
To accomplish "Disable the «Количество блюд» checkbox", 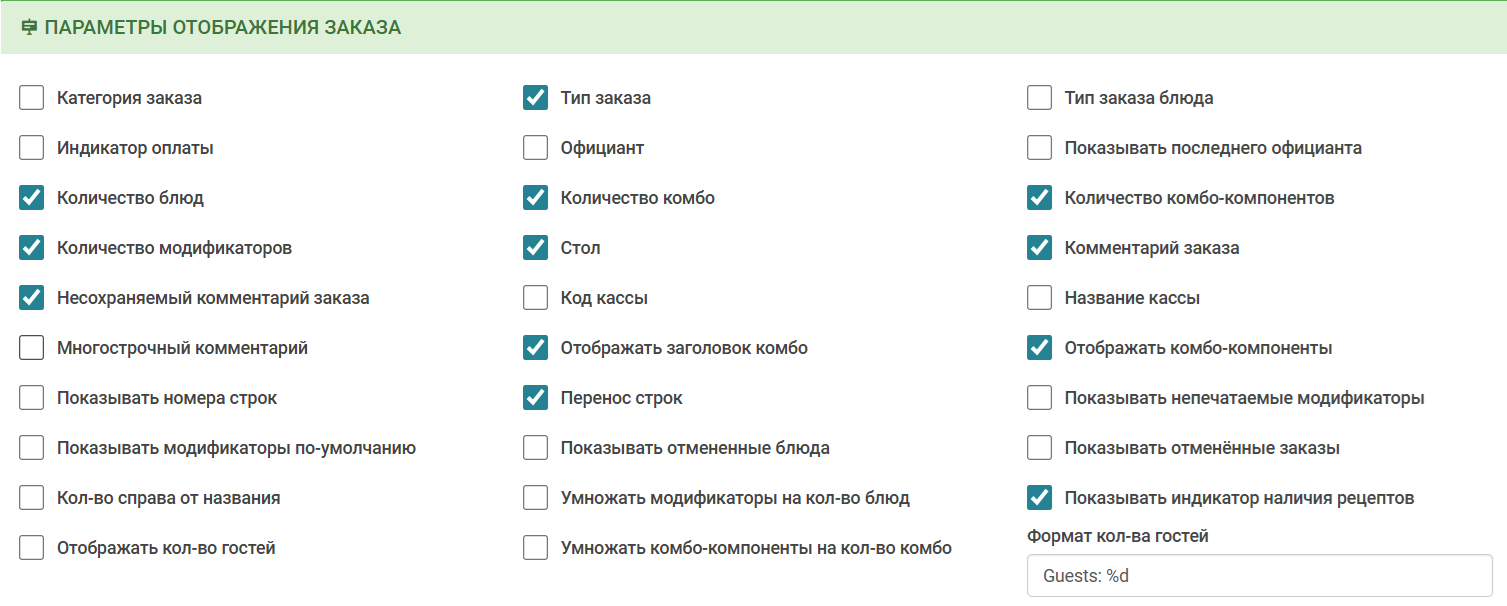I will (x=32, y=198).
